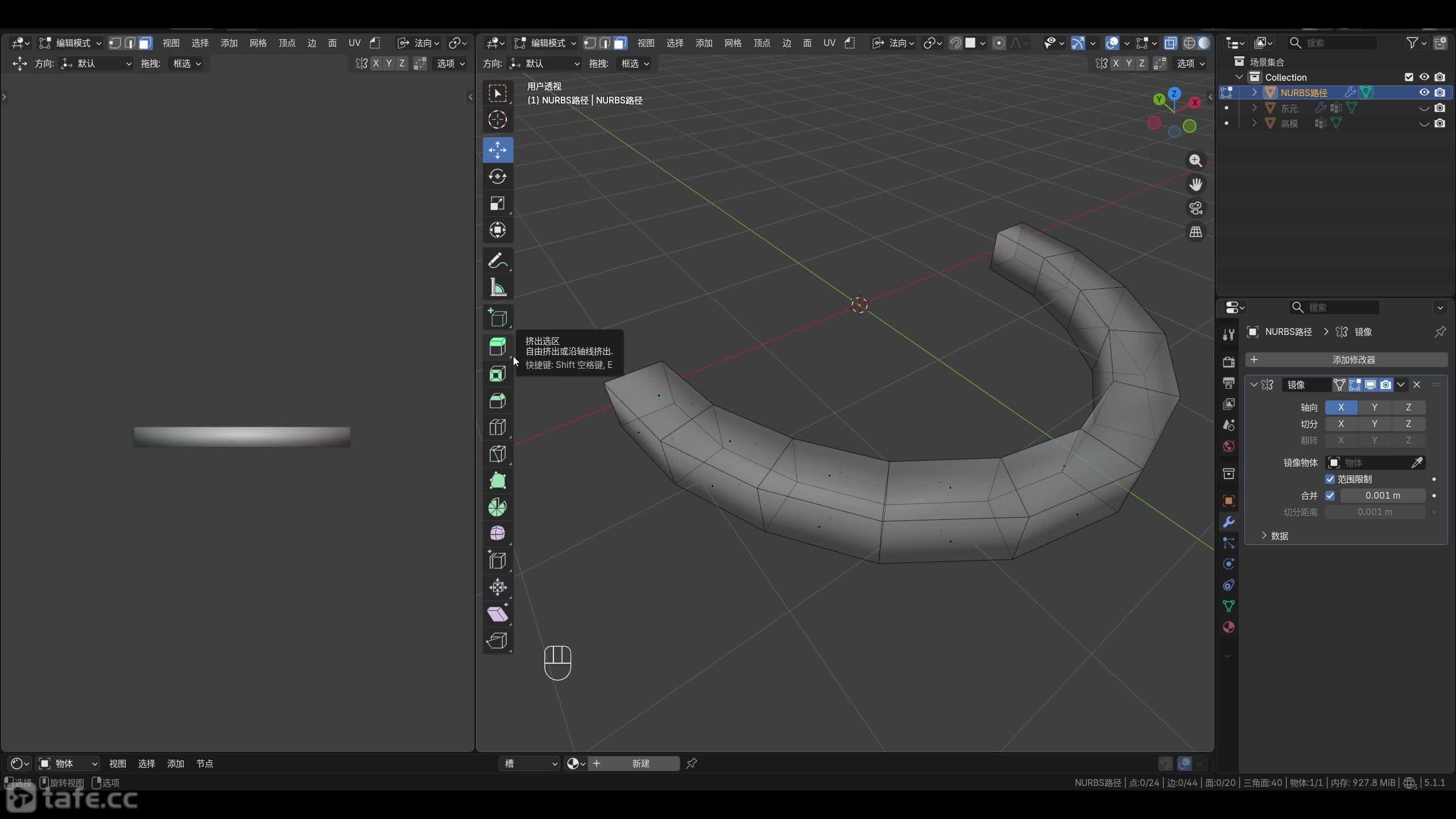The width and height of the screenshot is (1456, 819).
Task: Select the Inset Faces tool
Action: click(498, 374)
